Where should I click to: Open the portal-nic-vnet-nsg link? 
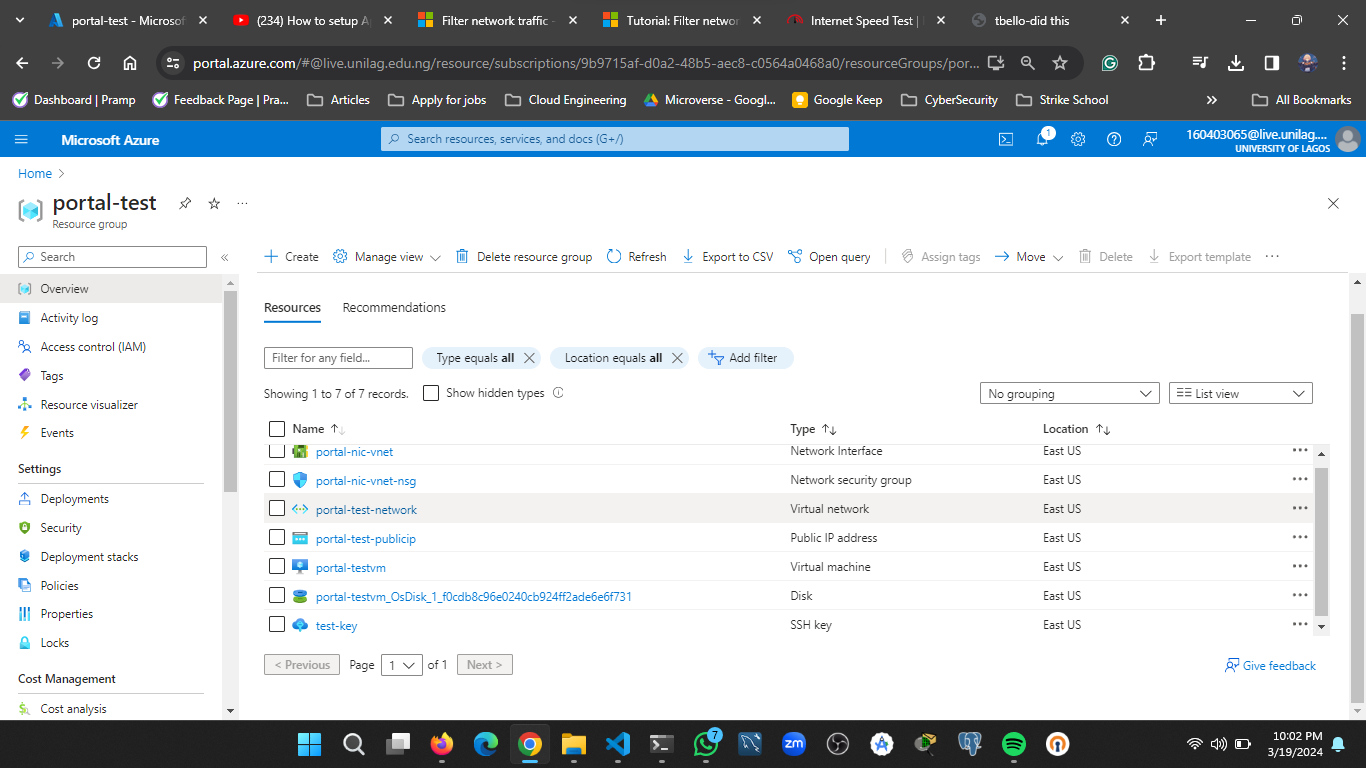point(366,481)
